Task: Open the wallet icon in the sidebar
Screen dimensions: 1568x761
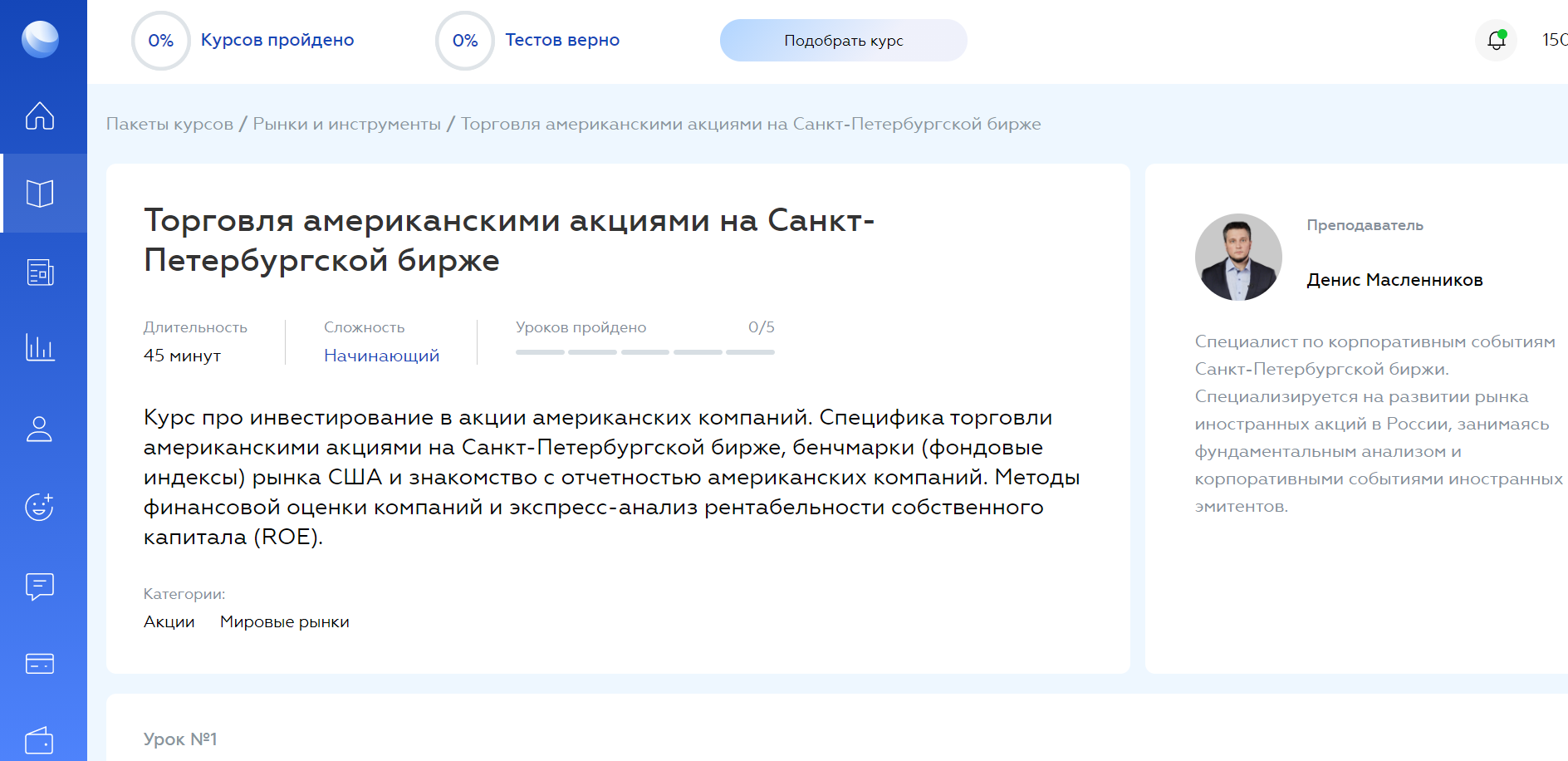Action: (x=40, y=740)
